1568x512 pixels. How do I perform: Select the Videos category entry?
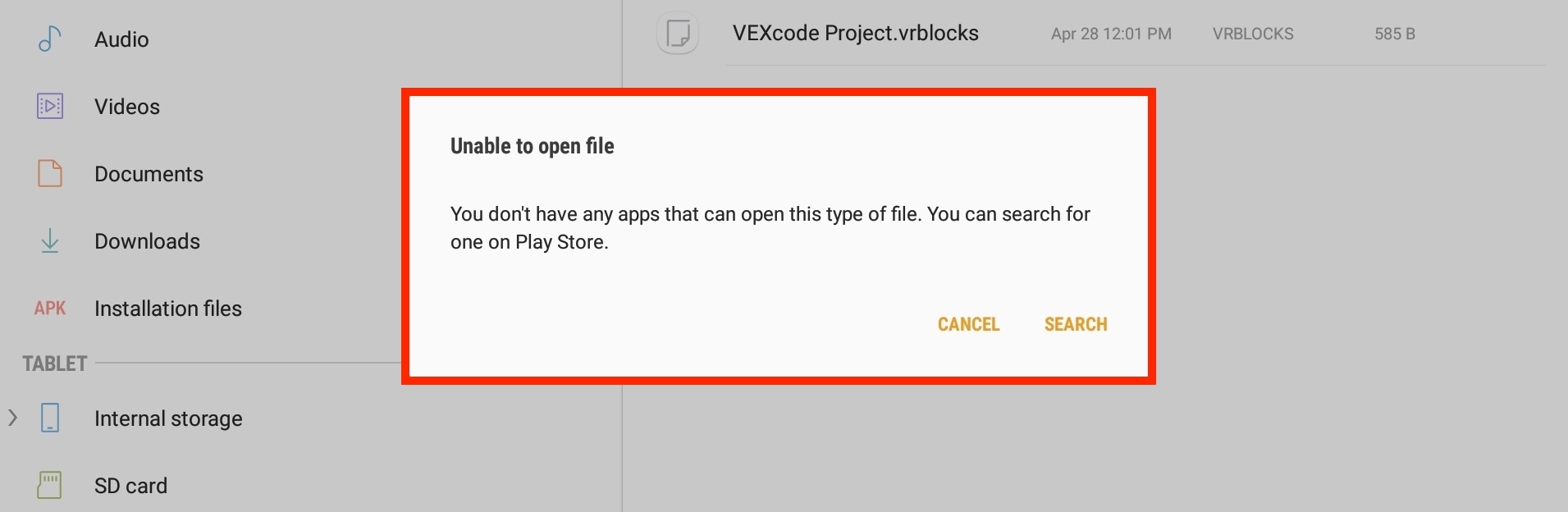click(127, 106)
